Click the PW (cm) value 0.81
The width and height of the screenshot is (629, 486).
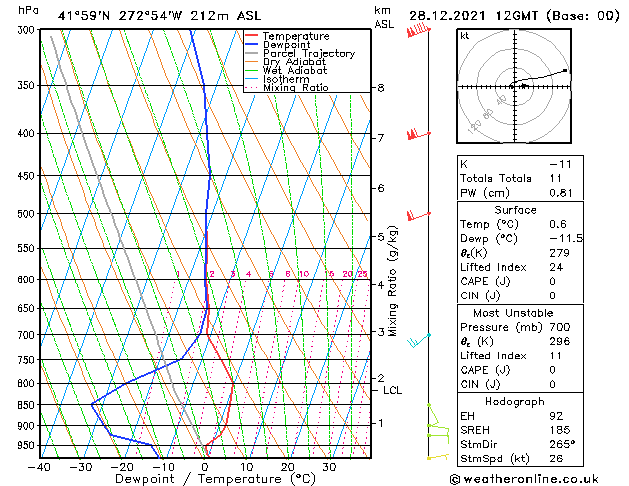point(561,193)
